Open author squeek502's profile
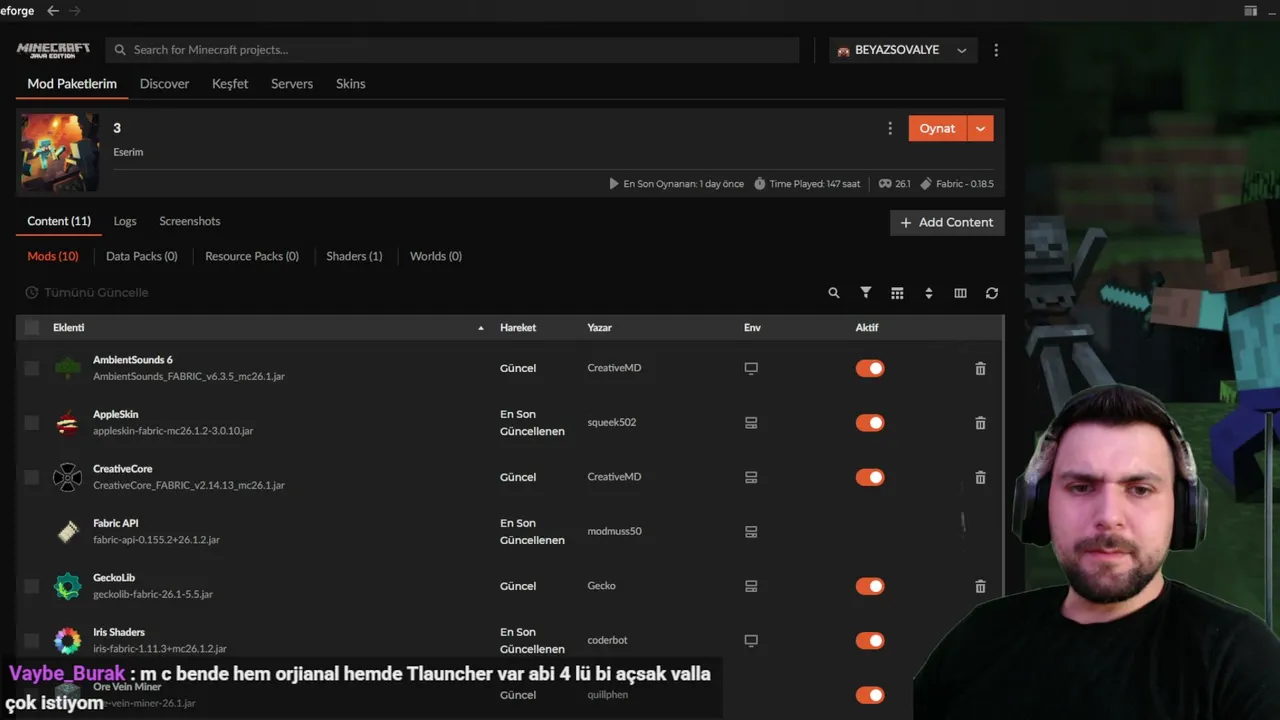 (x=612, y=423)
